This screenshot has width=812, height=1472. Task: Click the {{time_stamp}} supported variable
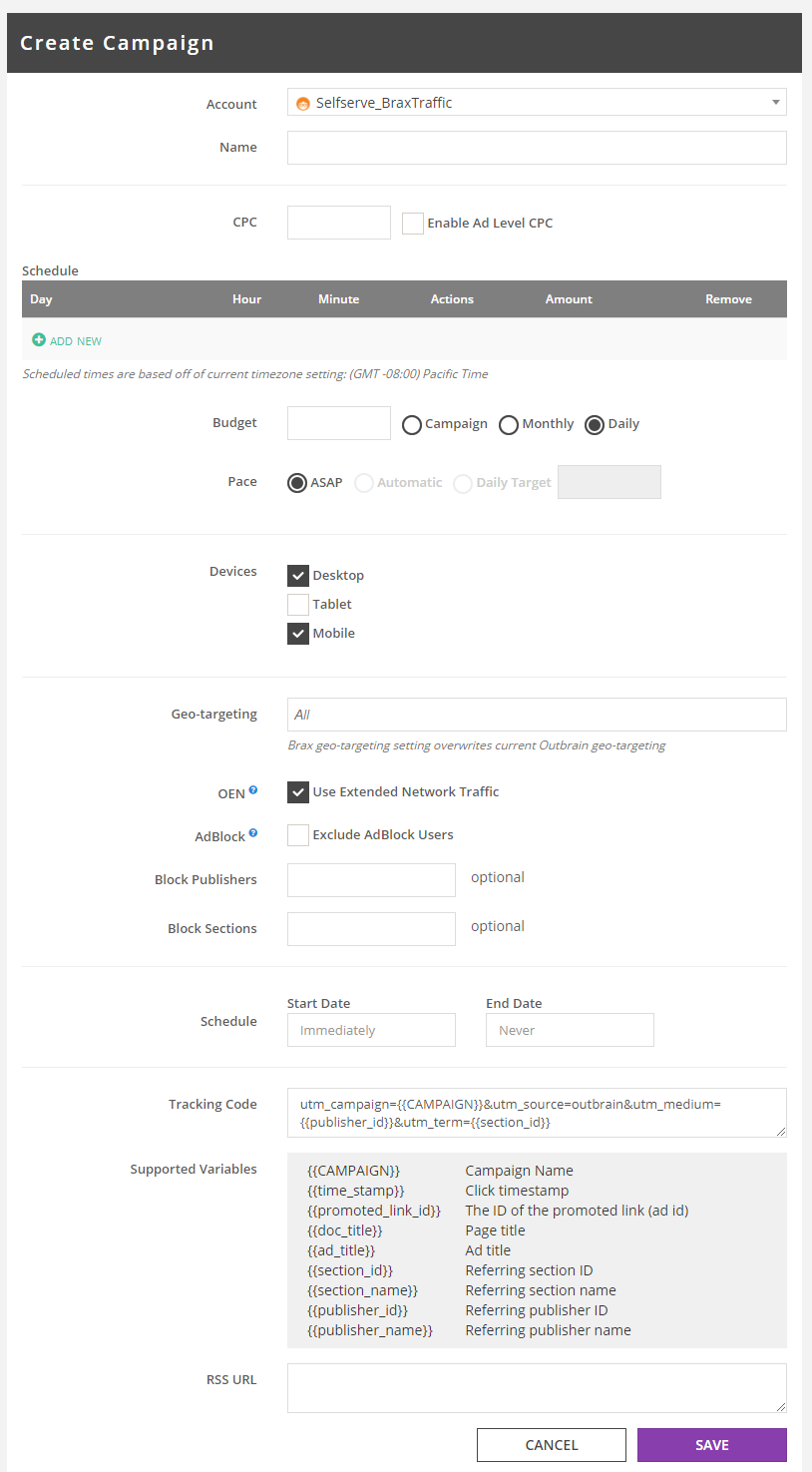pyautogui.click(x=356, y=1191)
